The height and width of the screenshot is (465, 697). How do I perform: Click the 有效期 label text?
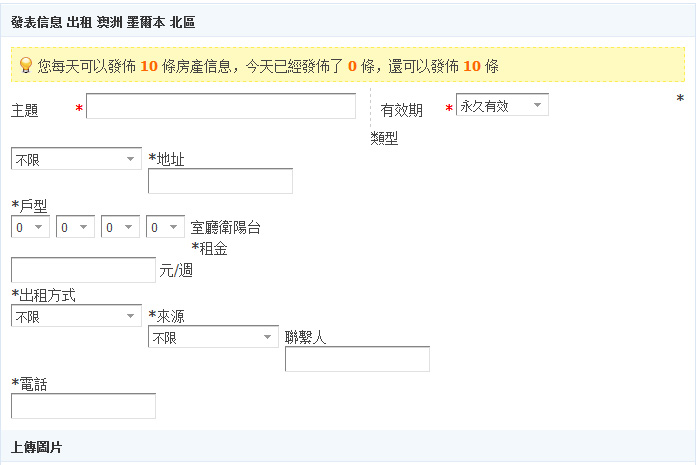click(402, 111)
